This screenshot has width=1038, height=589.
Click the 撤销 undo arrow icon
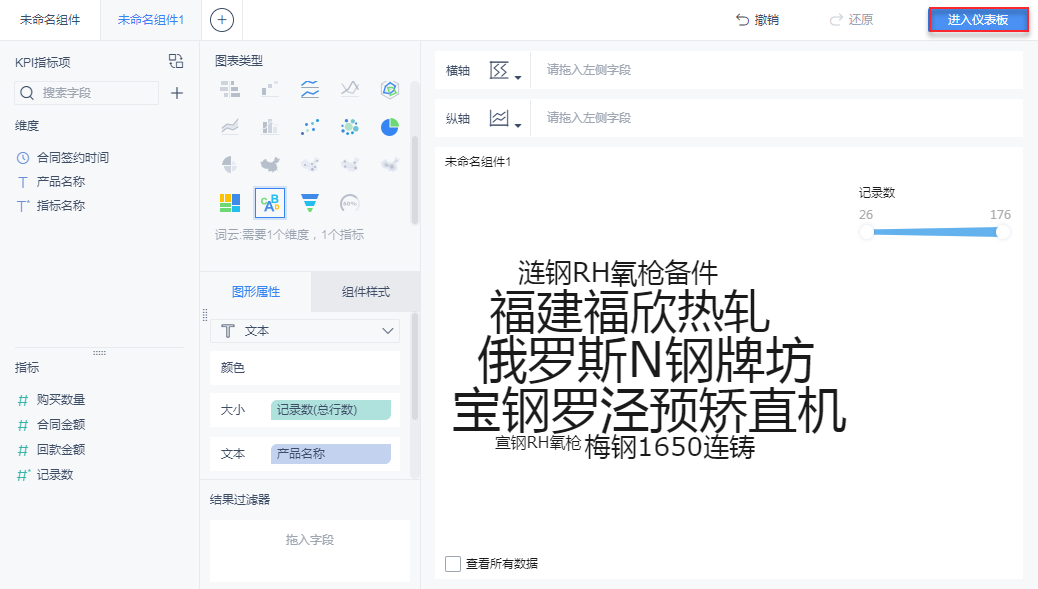[x=743, y=20]
